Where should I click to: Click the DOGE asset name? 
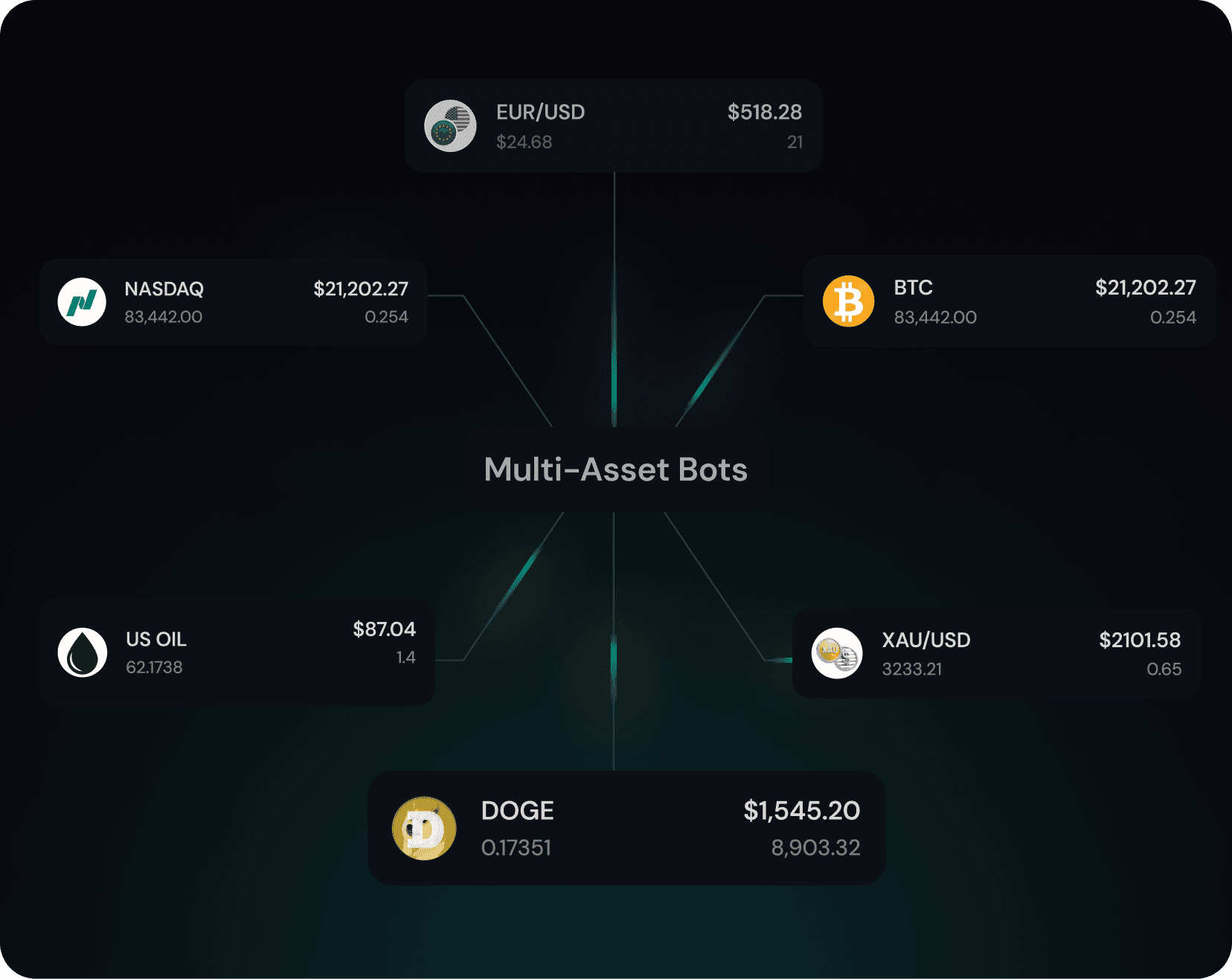tap(518, 811)
